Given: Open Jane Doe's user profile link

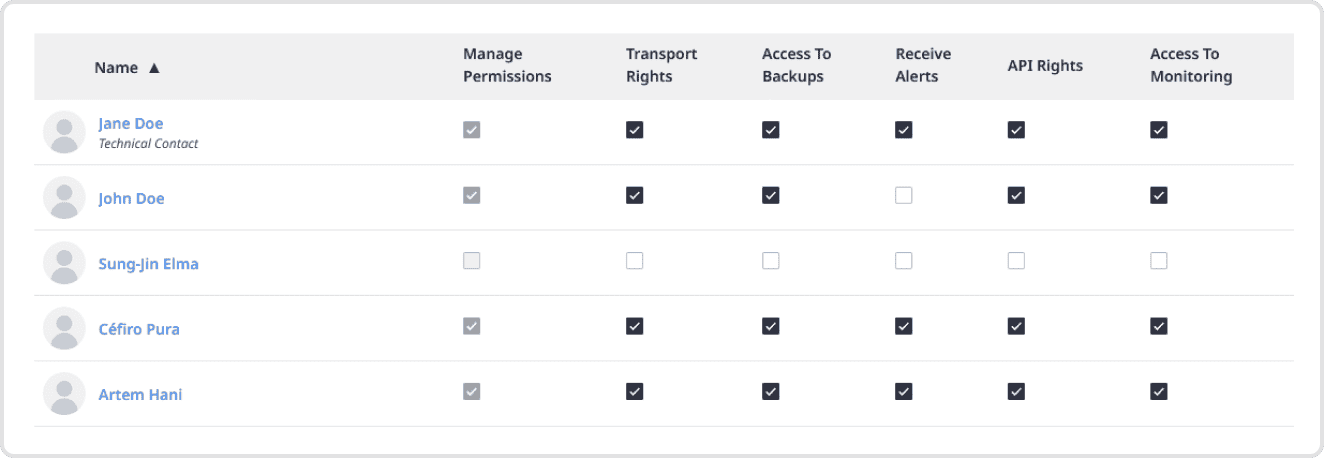Looking at the screenshot, I should point(130,123).
